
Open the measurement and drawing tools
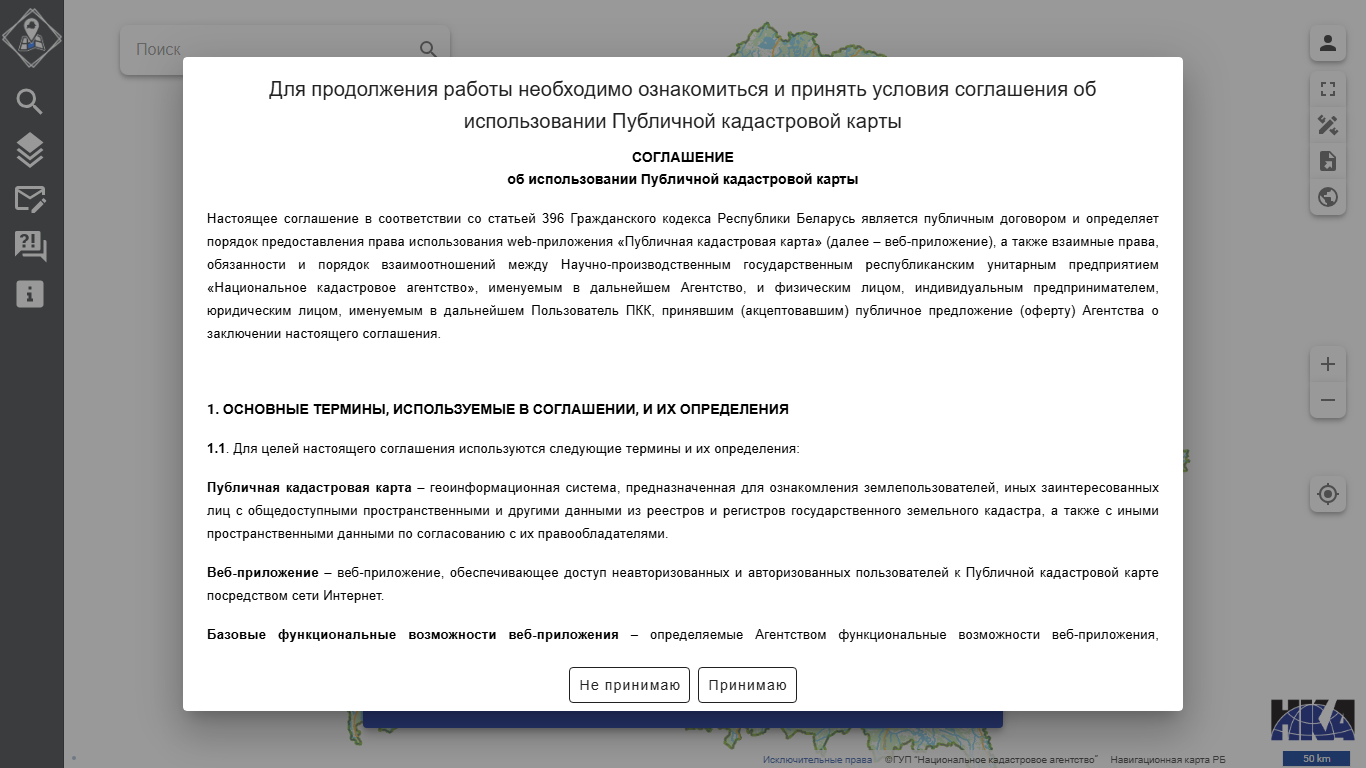click(x=1328, y=125)
